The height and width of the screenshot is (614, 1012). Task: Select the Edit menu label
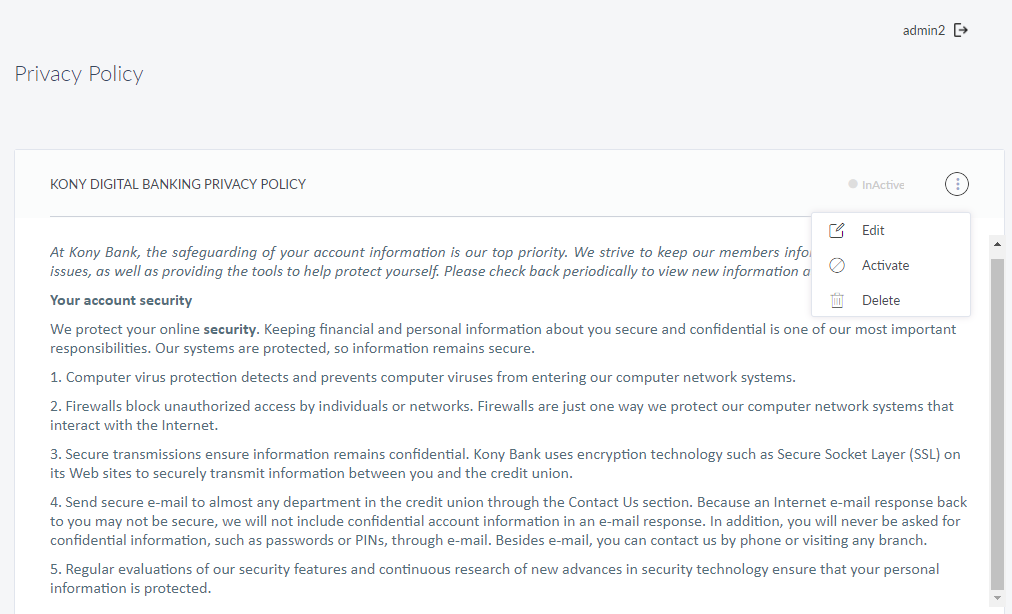point(873,231)
